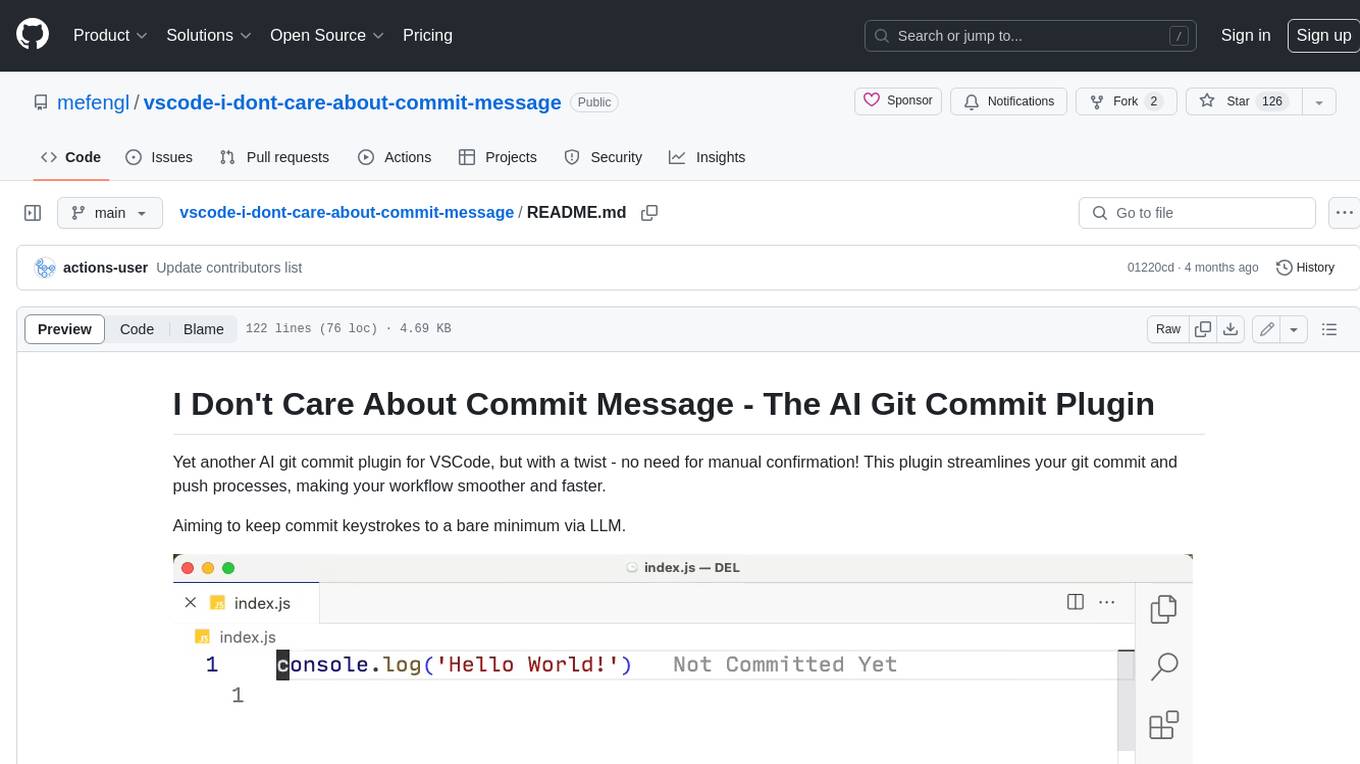
Task: Open the main branch selector
Action: coord(109,213)
